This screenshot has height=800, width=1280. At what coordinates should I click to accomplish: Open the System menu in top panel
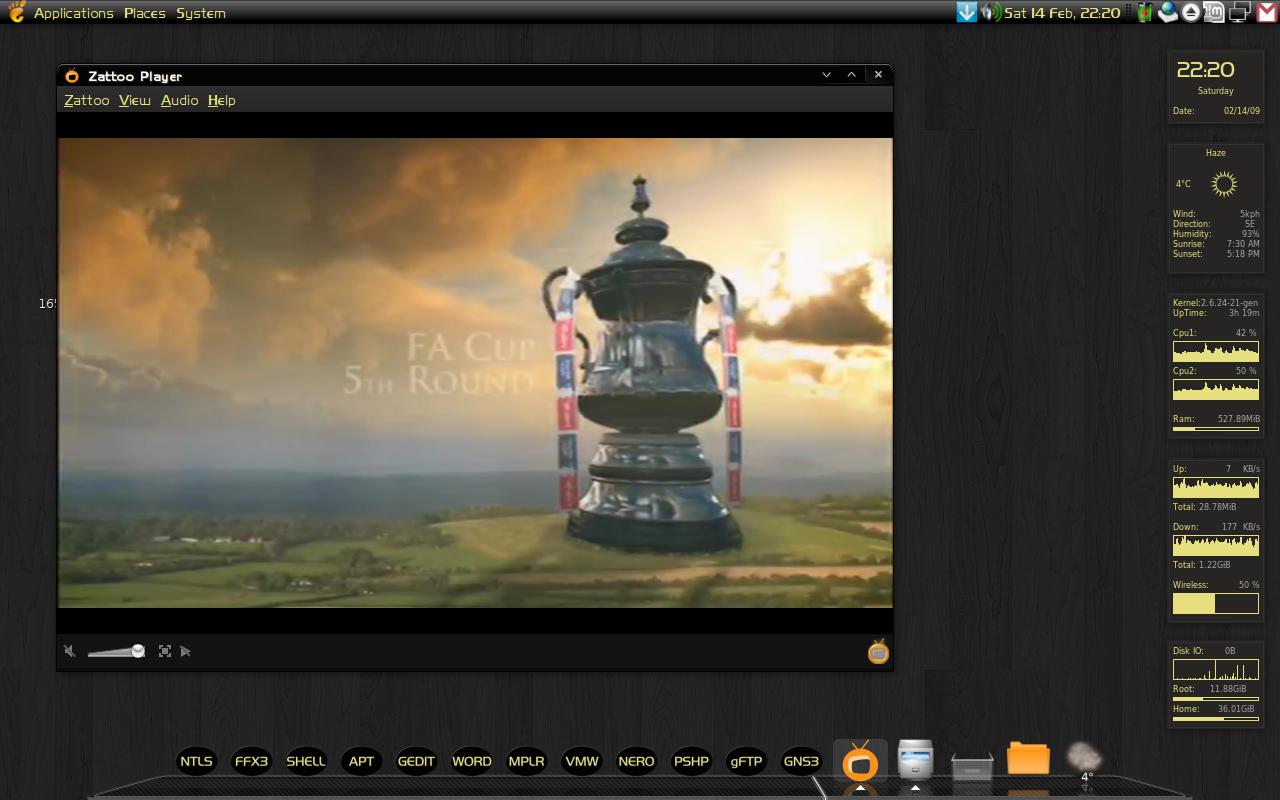(201, 13)
